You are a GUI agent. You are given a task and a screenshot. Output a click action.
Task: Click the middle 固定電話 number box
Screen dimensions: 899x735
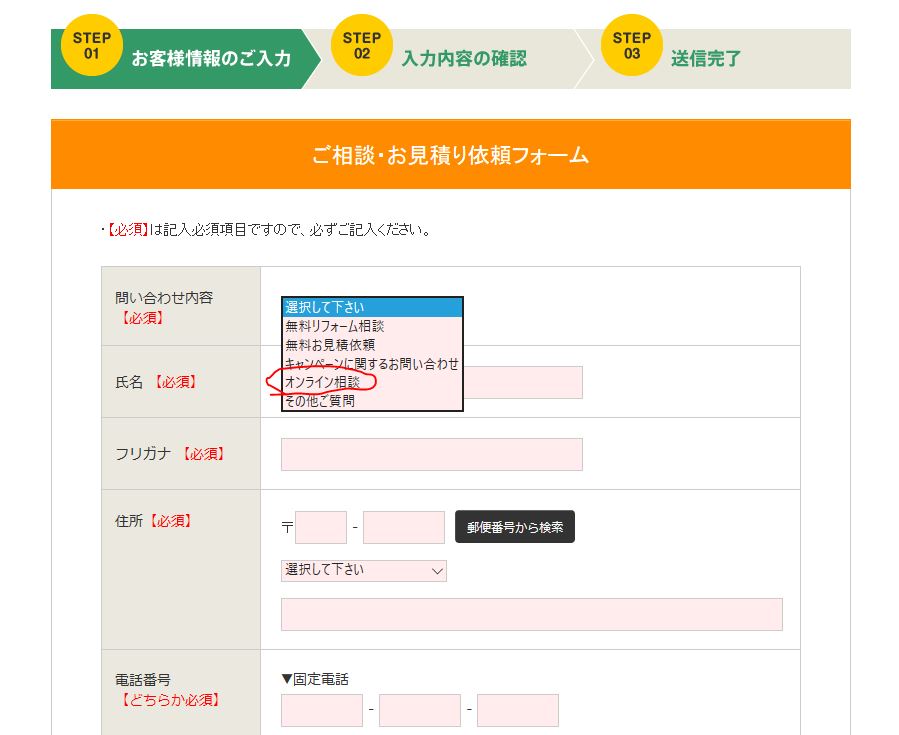click(420, 710)
